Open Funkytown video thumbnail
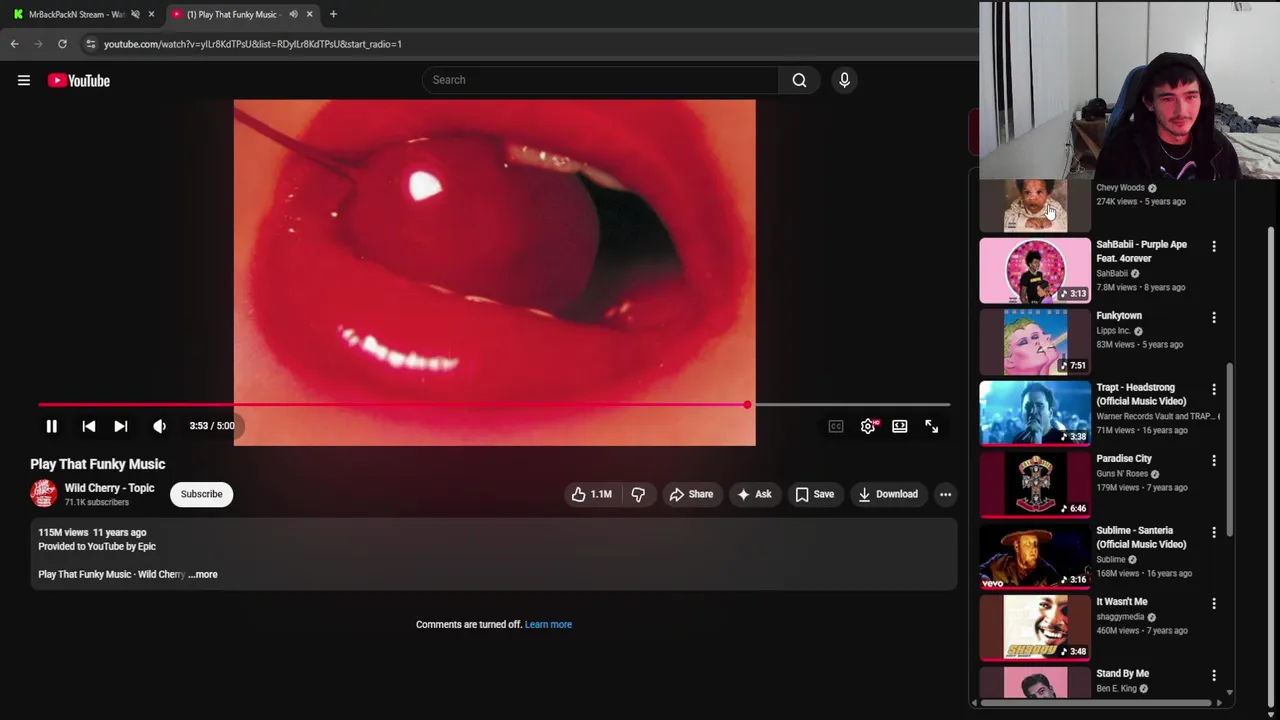This screenshot has height=720, width=1280. pyautogui.click(x=1035, y=342)
